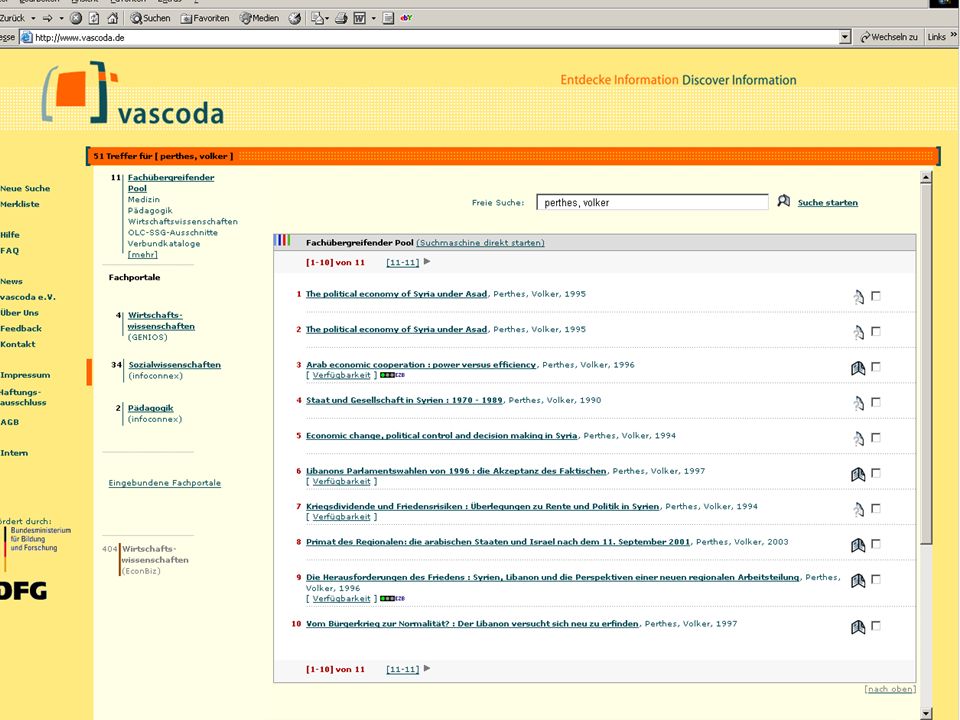Expand the [mehr] list of pools
Screen dimensions: 960x720
(x=143, y=255)
